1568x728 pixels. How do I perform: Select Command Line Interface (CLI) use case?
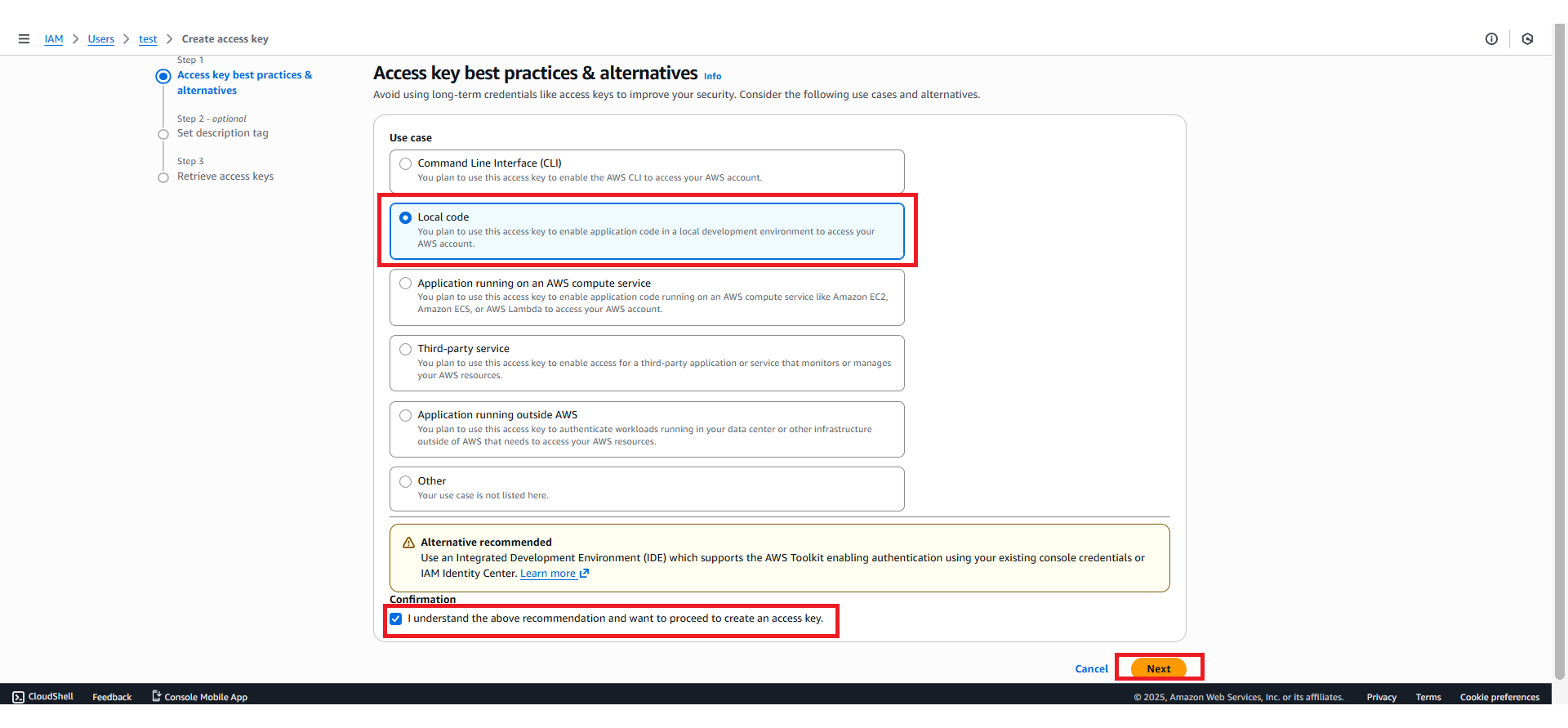(x=405, y=163)
